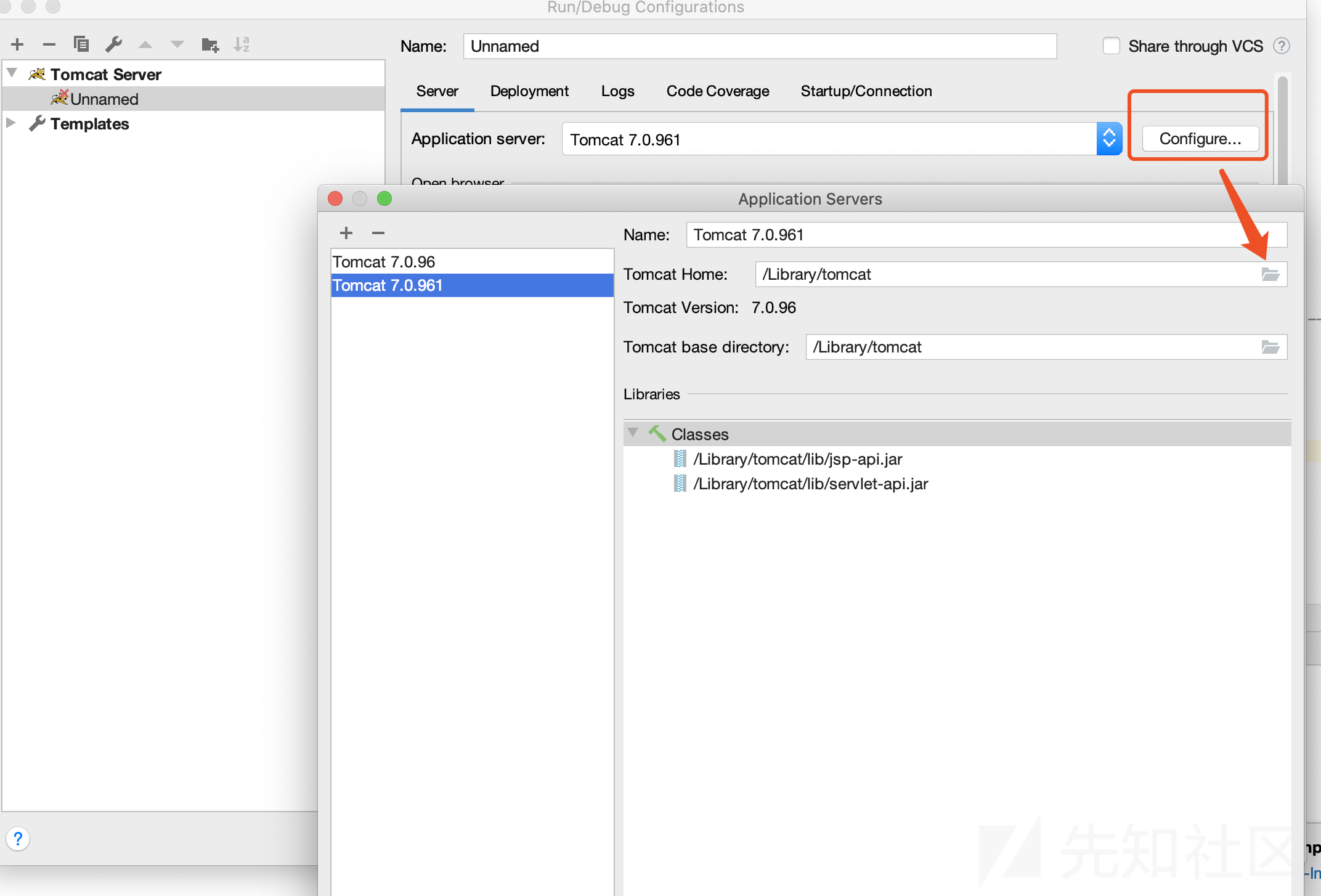The height and width of the screenshot is (896, 1321).
Task: Switch to the Server tab
Action: pos(437,91)
